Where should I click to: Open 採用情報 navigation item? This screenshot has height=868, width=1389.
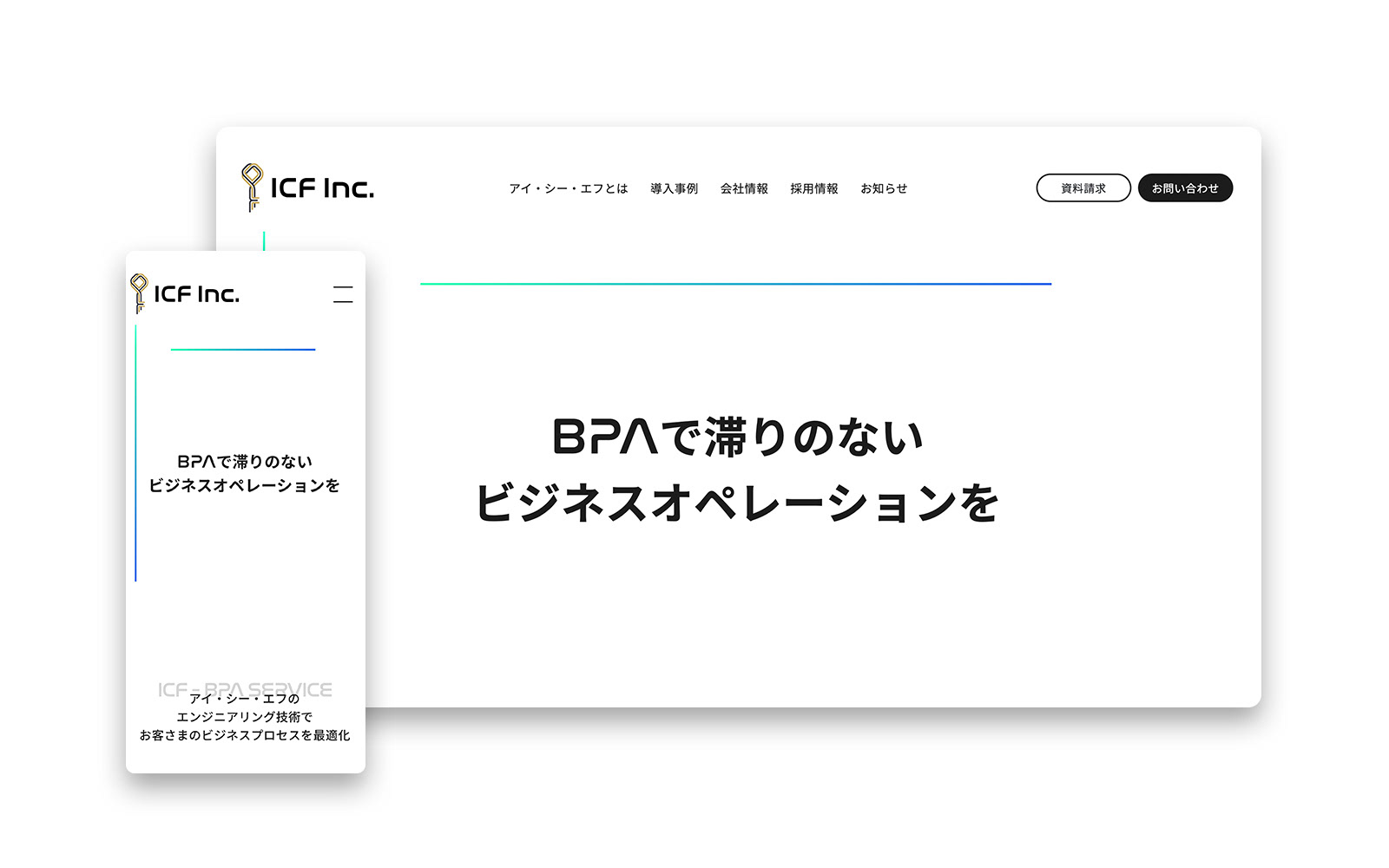pos(814,188)
